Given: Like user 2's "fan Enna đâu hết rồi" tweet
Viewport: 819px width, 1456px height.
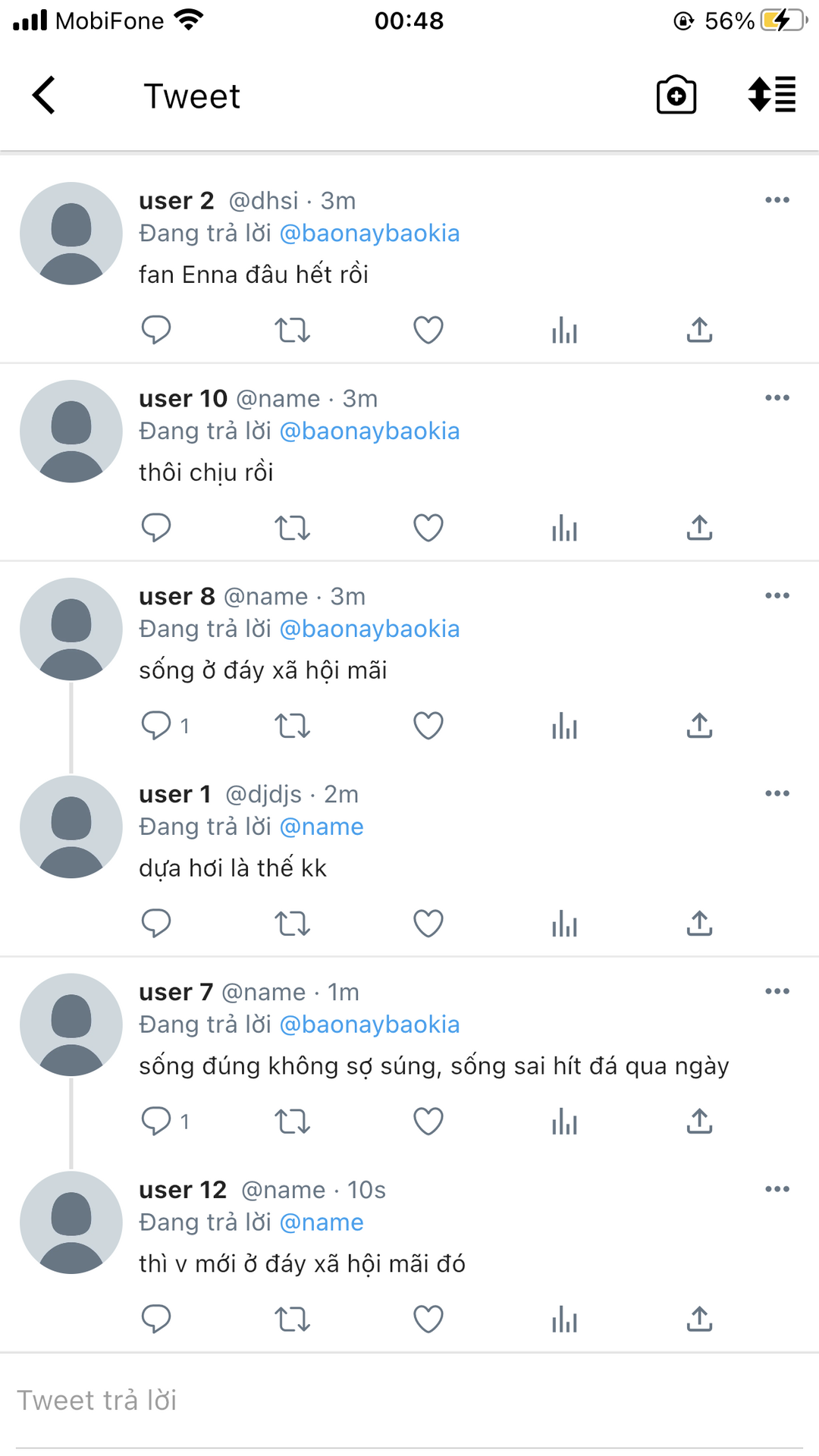Looking at the screenshot, I should pyautogui.click(x=428, y=330).
